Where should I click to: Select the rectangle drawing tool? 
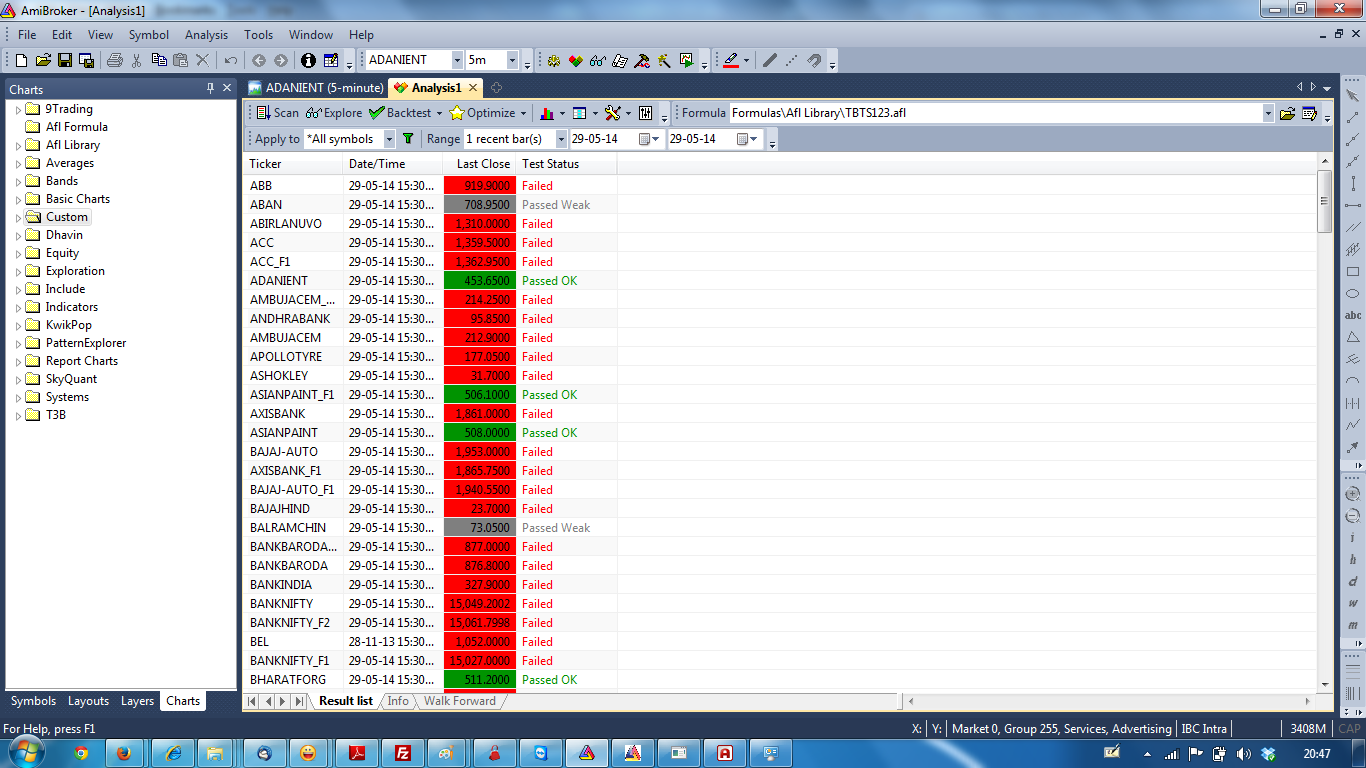(1353, 271)
